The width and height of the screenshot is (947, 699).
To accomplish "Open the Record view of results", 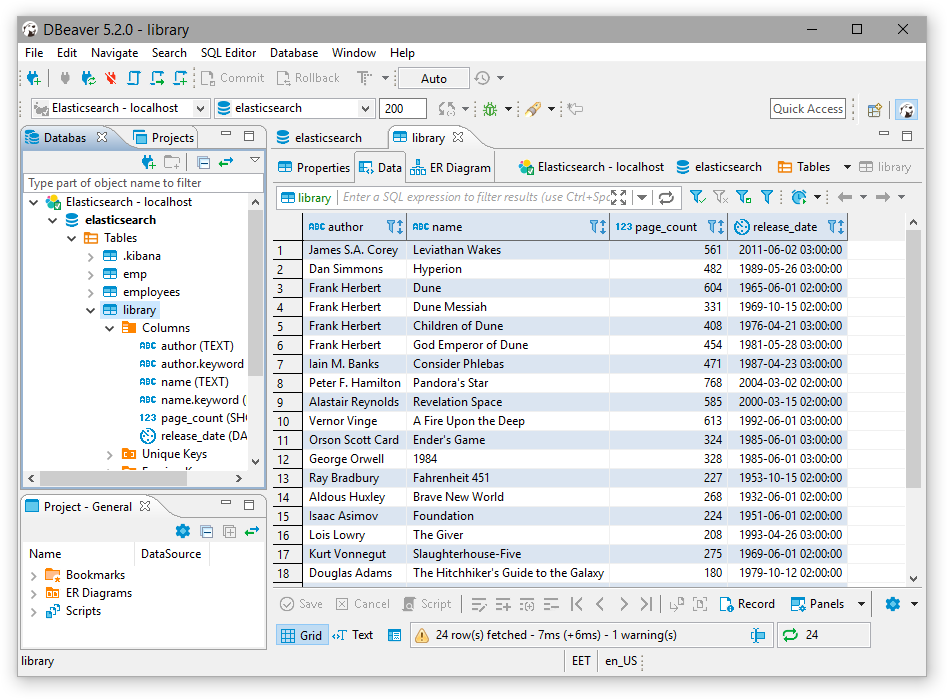I will [x=750, y=604].
